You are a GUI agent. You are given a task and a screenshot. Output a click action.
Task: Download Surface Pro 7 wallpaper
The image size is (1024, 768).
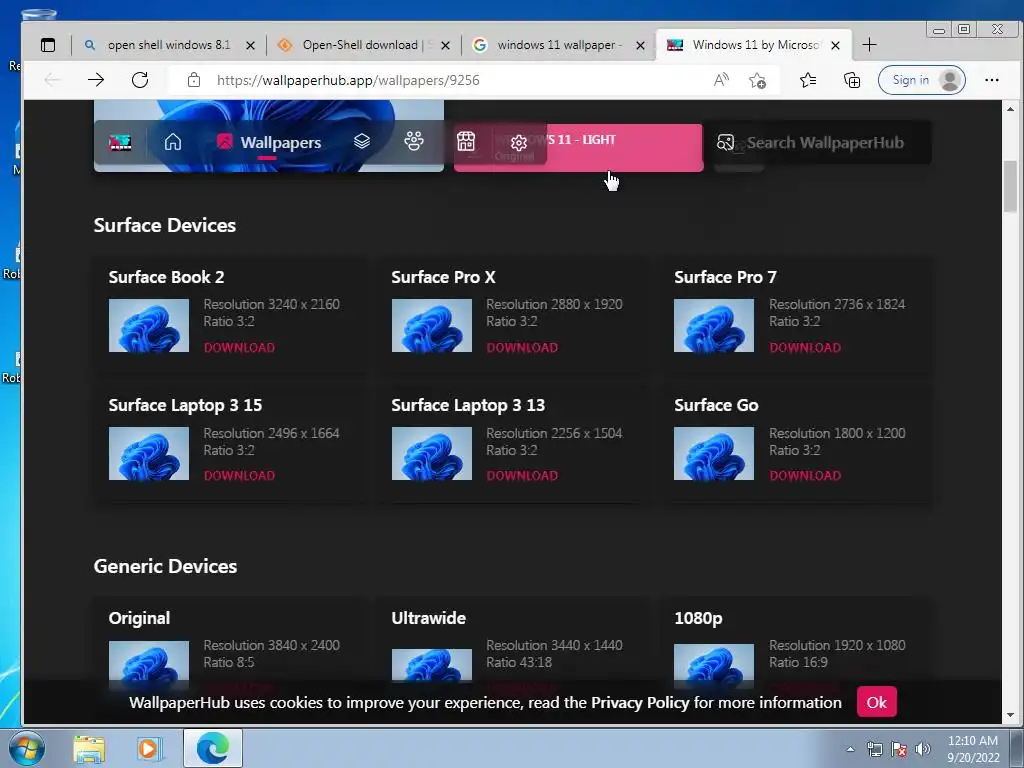tap(805, 347)
